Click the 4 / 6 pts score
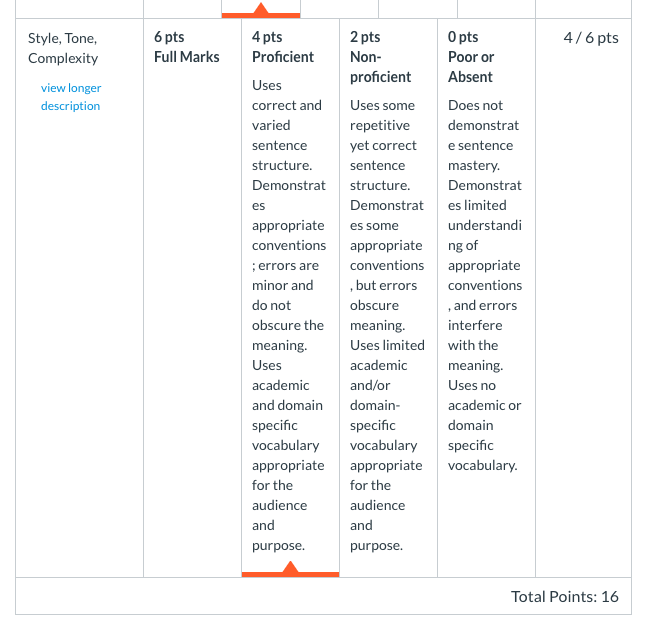 pyautogui.click(x=591, y=38)
